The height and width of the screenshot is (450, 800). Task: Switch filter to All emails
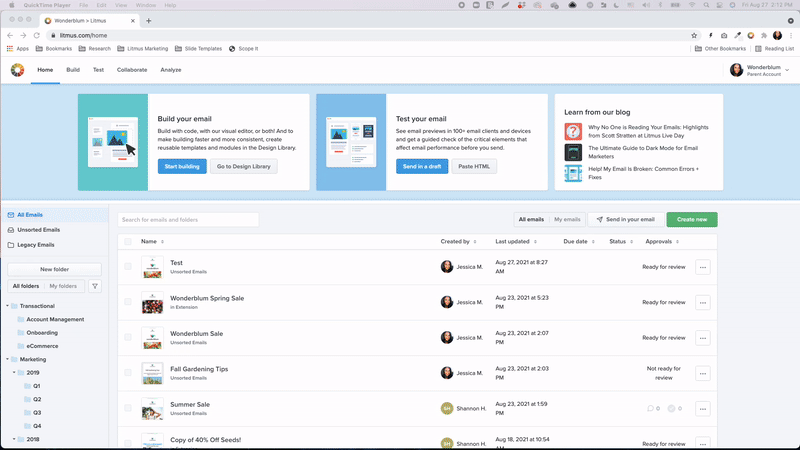pyautogui.click(x=531, y=219)
